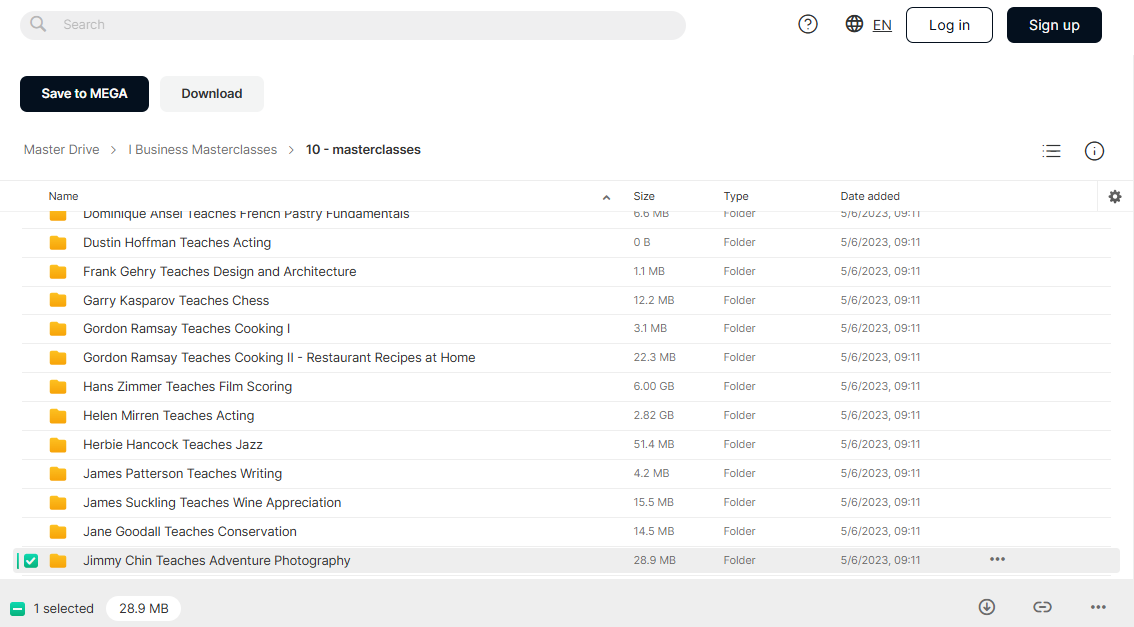Open more options for Jimmy Chin row

click(997, 559)
